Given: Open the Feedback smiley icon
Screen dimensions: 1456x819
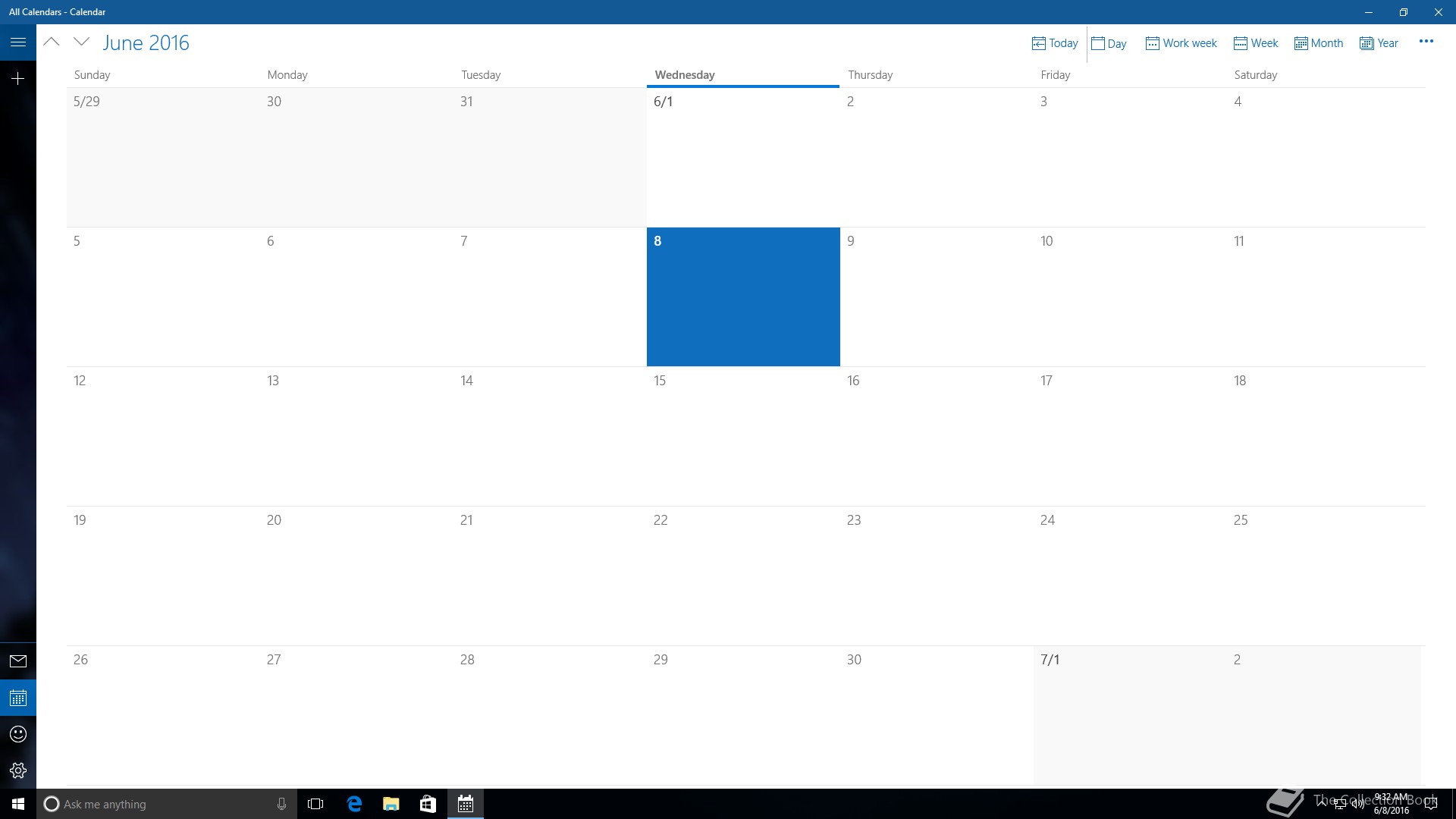Looking at the screenshot, I should (18, 734).
